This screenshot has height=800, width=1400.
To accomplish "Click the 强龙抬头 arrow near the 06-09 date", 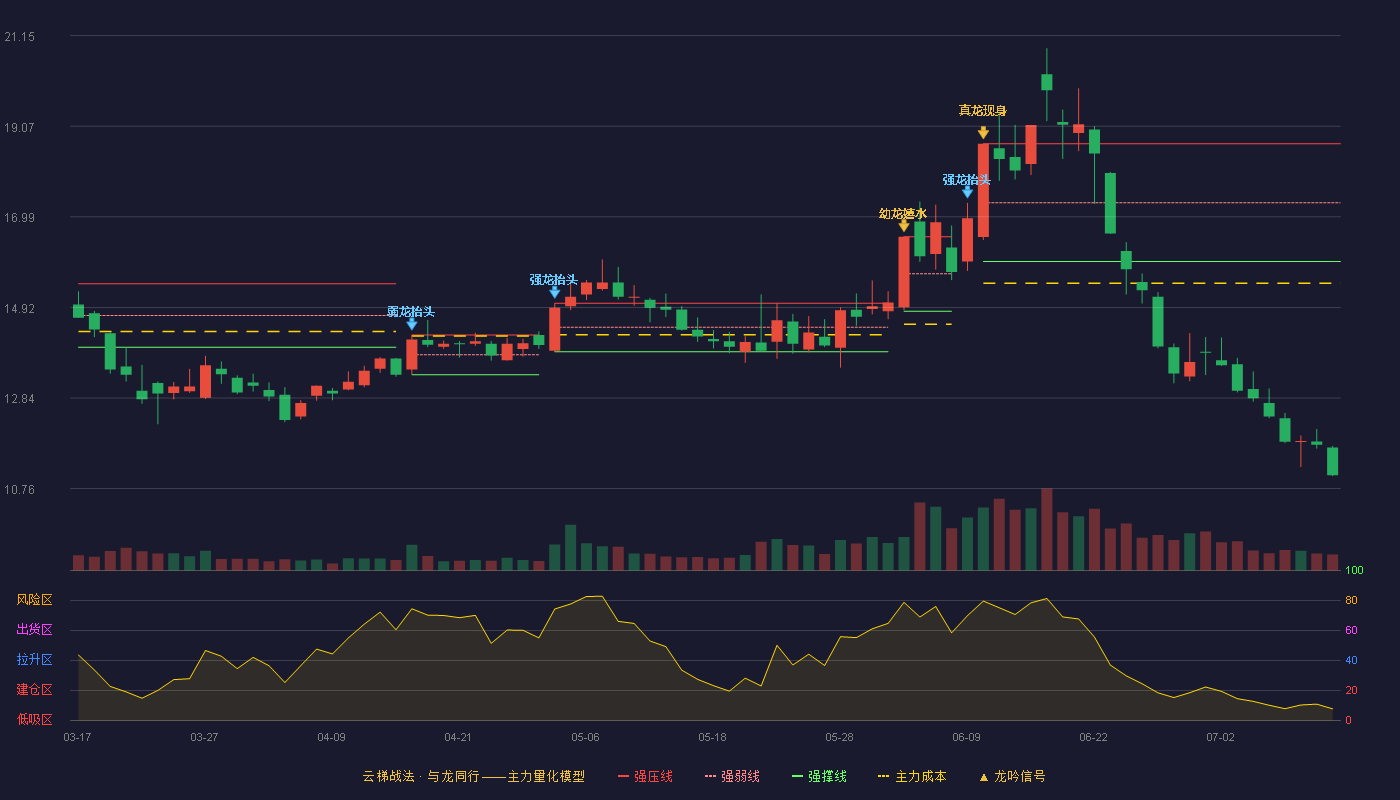I will [967, 192].
